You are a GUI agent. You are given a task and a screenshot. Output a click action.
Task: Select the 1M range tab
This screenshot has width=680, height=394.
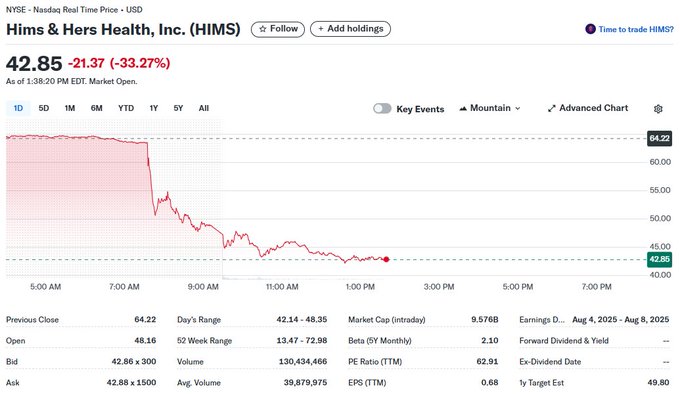[x=70, y=108]
